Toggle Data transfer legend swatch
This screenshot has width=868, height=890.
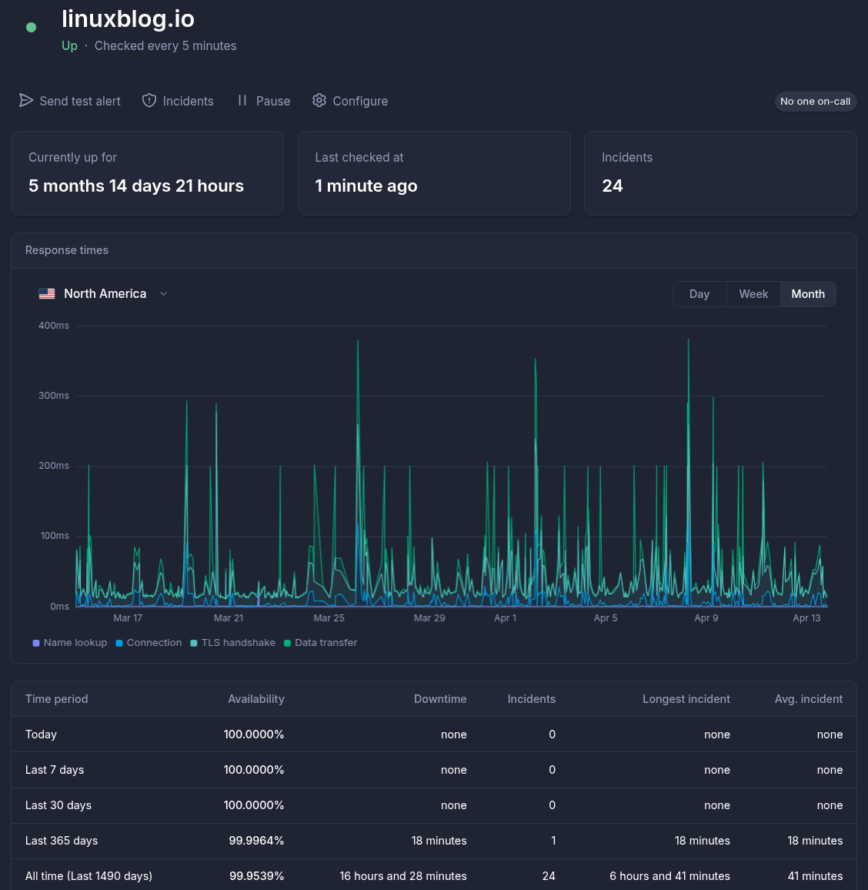click(x=287, y=643)
